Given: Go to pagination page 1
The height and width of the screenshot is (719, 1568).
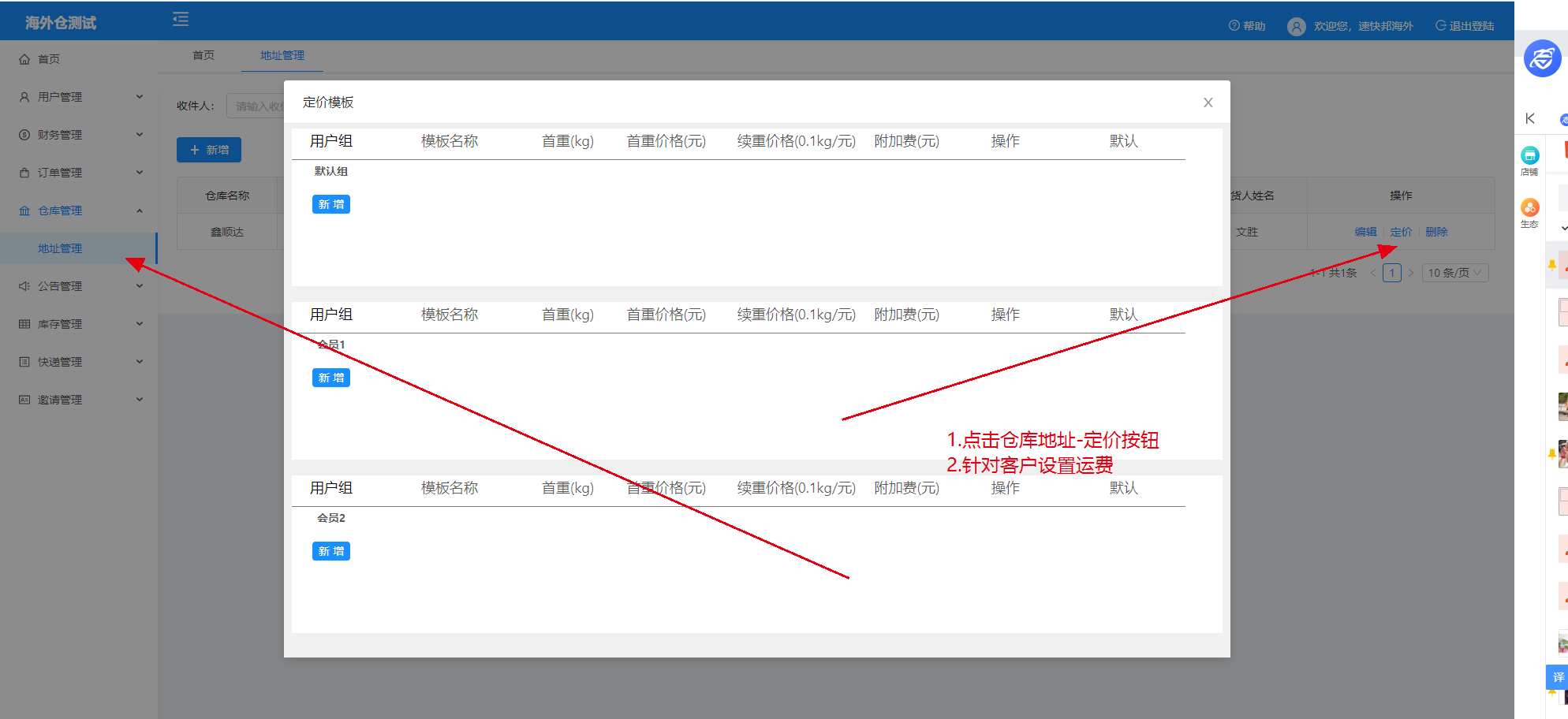Looking at the screenshot, I should point(1392,273).
